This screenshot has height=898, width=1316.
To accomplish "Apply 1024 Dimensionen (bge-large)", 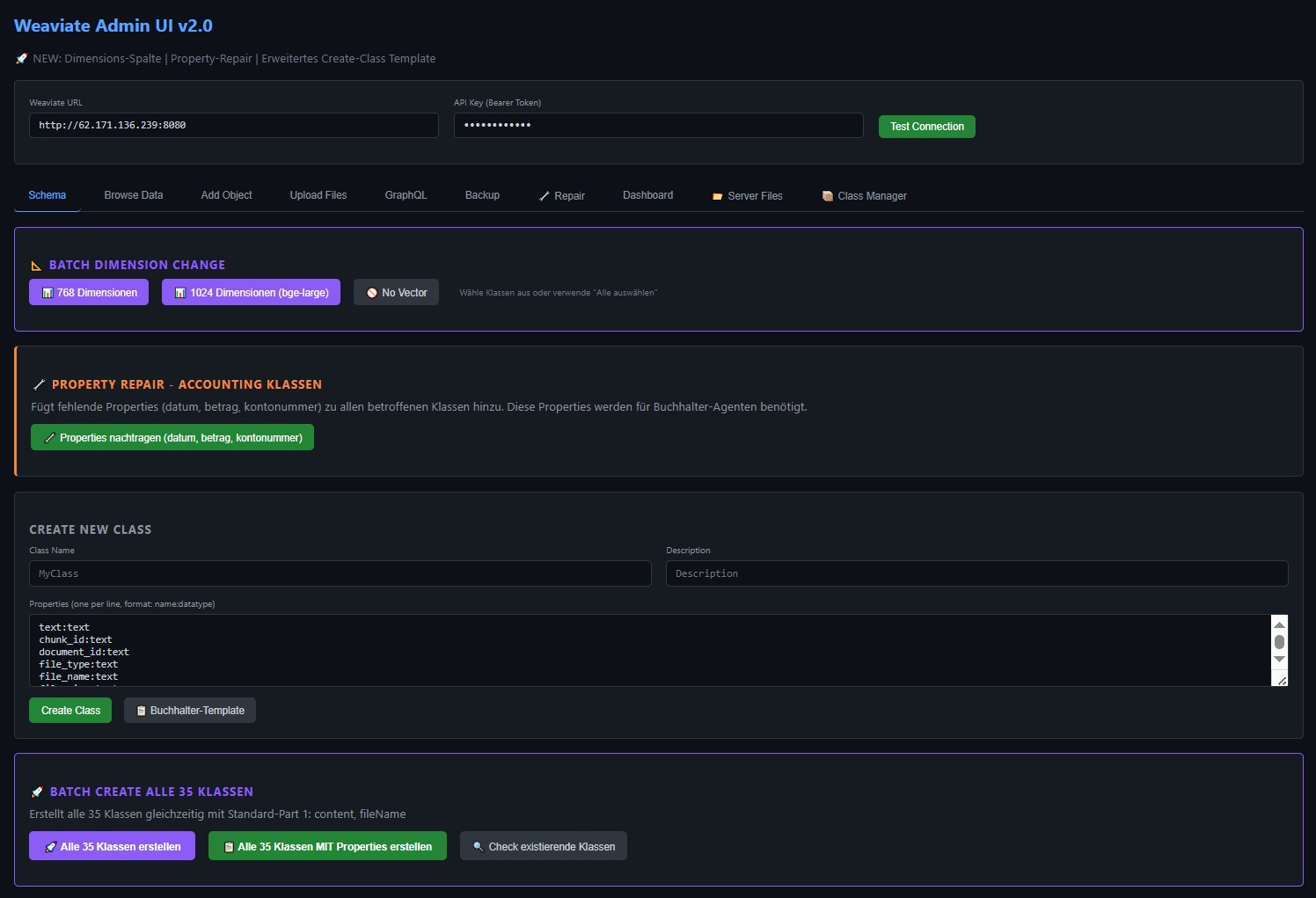I will point(251,293).
